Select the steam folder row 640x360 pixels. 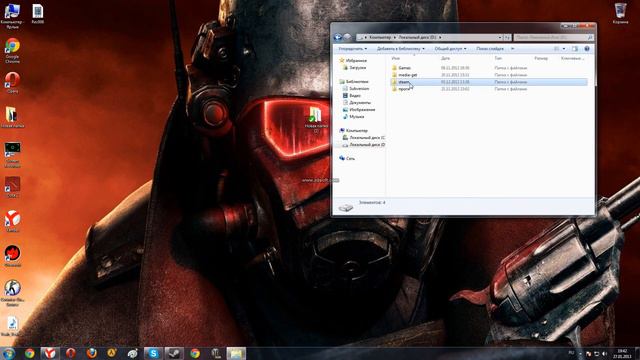tap(489, 82)
